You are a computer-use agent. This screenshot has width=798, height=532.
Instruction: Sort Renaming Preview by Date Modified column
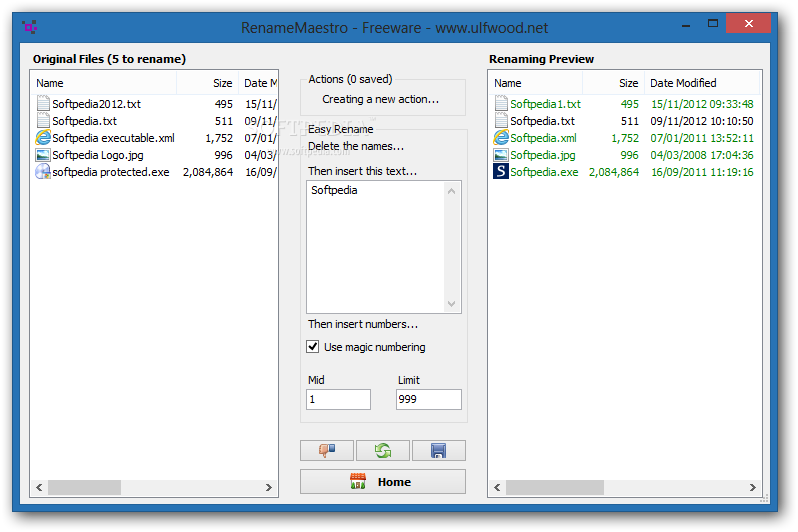(702, 83)
